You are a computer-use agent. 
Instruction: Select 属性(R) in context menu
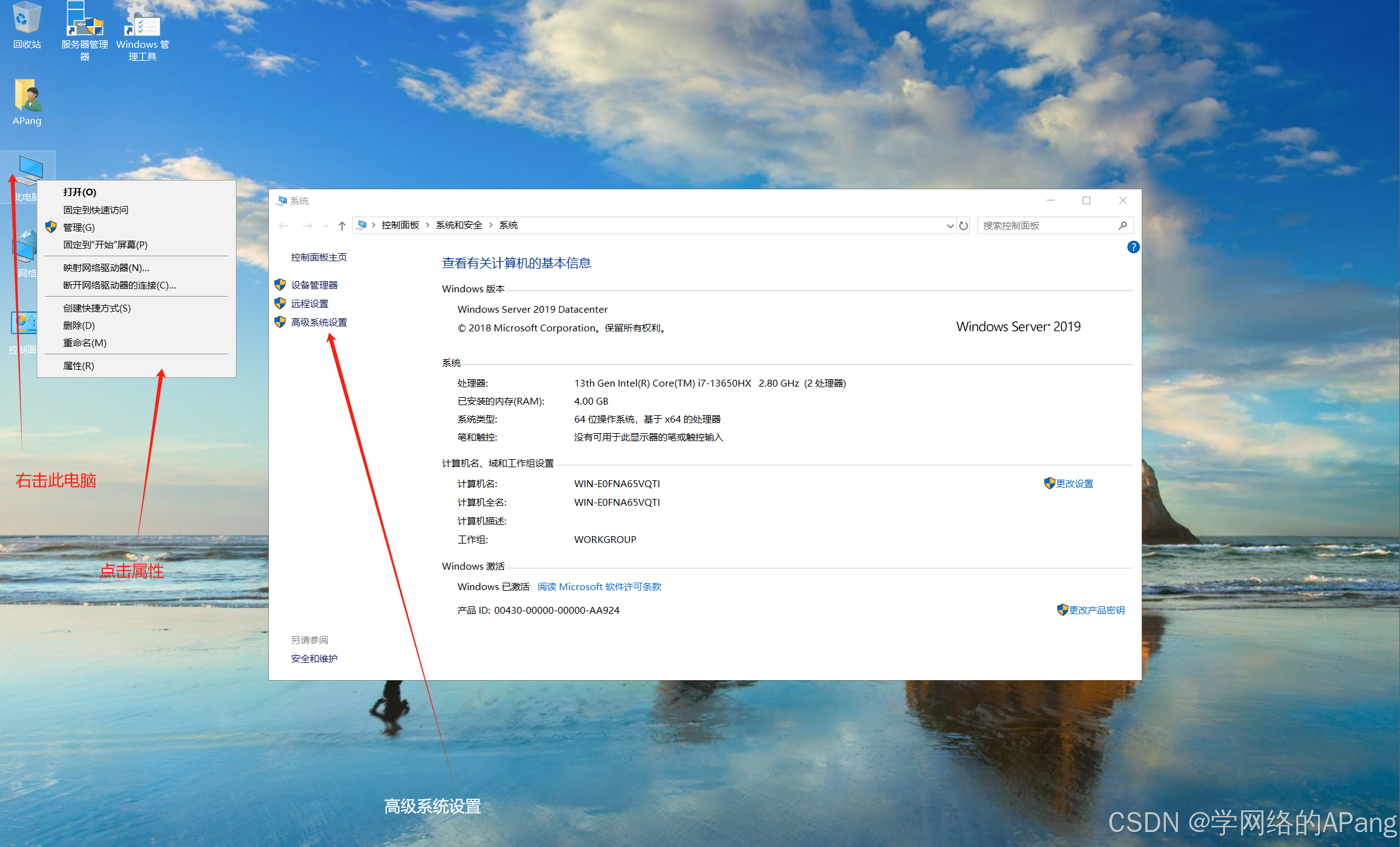(79, 365)
